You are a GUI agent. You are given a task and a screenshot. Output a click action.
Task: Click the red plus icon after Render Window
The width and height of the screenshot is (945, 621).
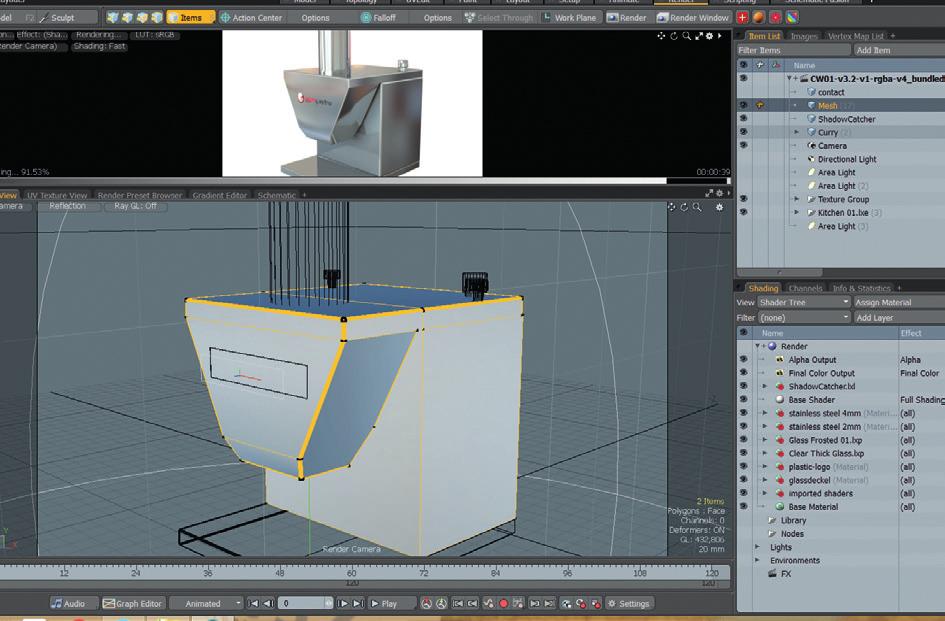point(742,17)
